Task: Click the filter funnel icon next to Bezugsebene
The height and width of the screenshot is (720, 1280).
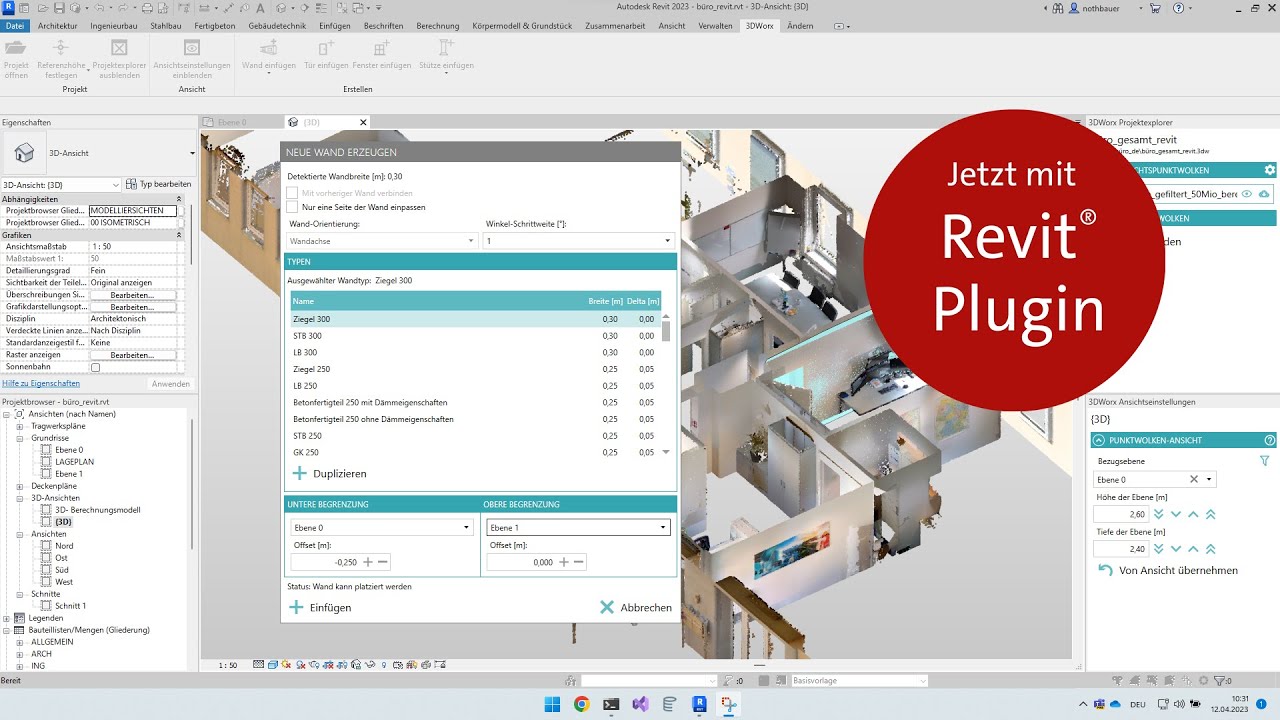Action: [1265, 461]
